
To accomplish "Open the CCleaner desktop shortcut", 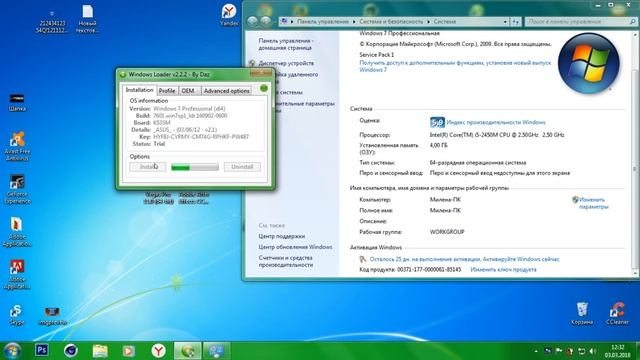I will (x=617, y=313).
